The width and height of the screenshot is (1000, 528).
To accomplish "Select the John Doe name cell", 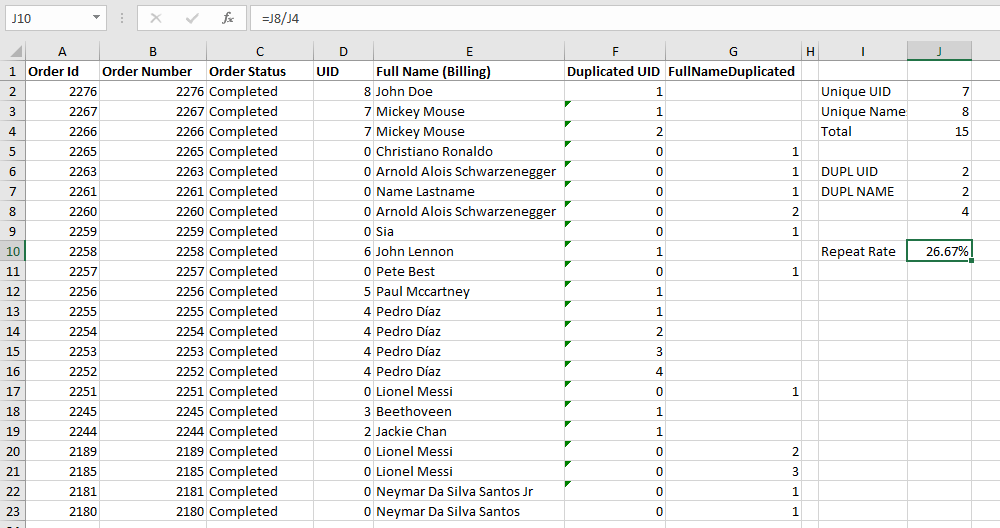I will [469, 91].
